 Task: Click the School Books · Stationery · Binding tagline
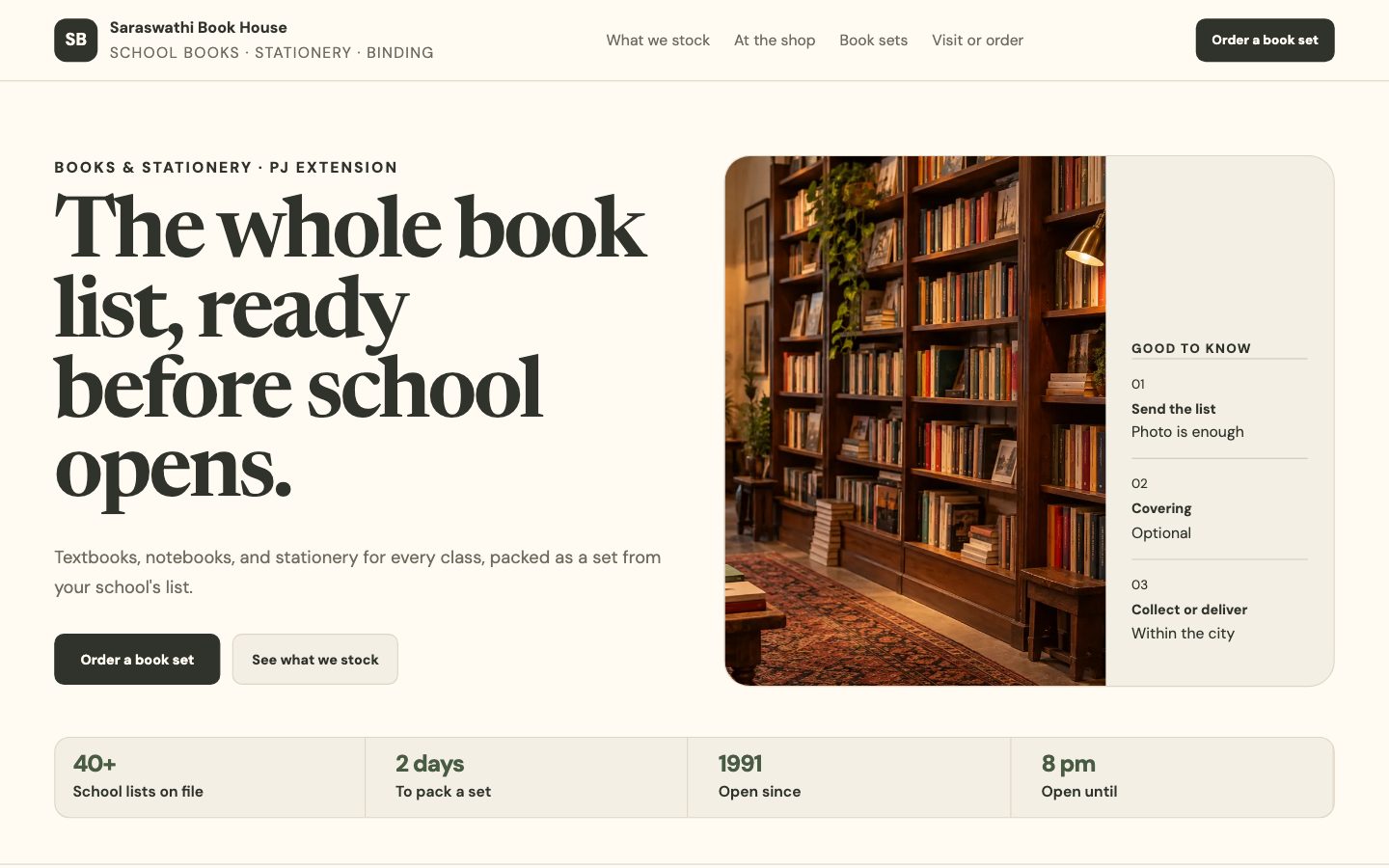tap(272, 52)
